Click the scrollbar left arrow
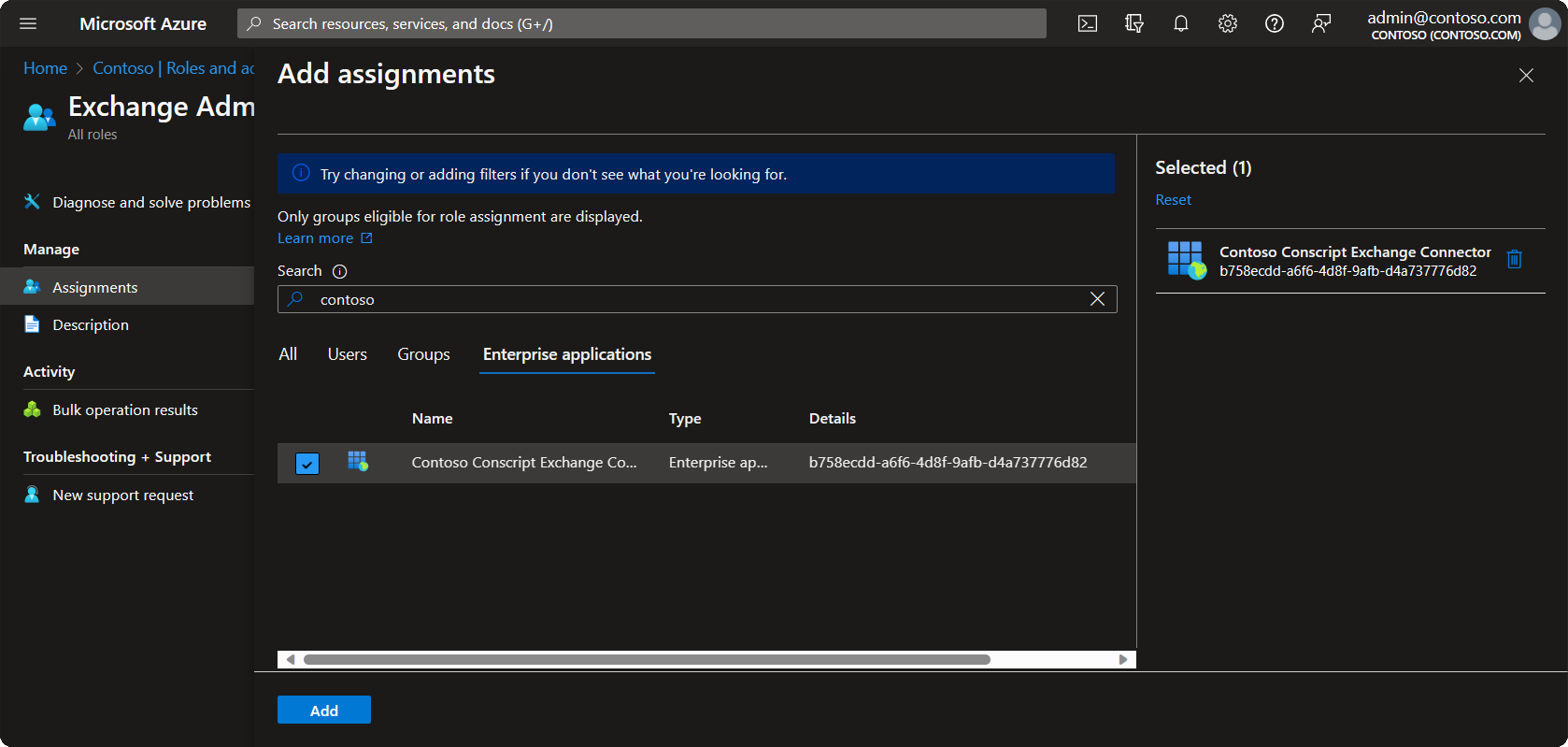Screen dimensions: 1568x747 pos(290,659)
